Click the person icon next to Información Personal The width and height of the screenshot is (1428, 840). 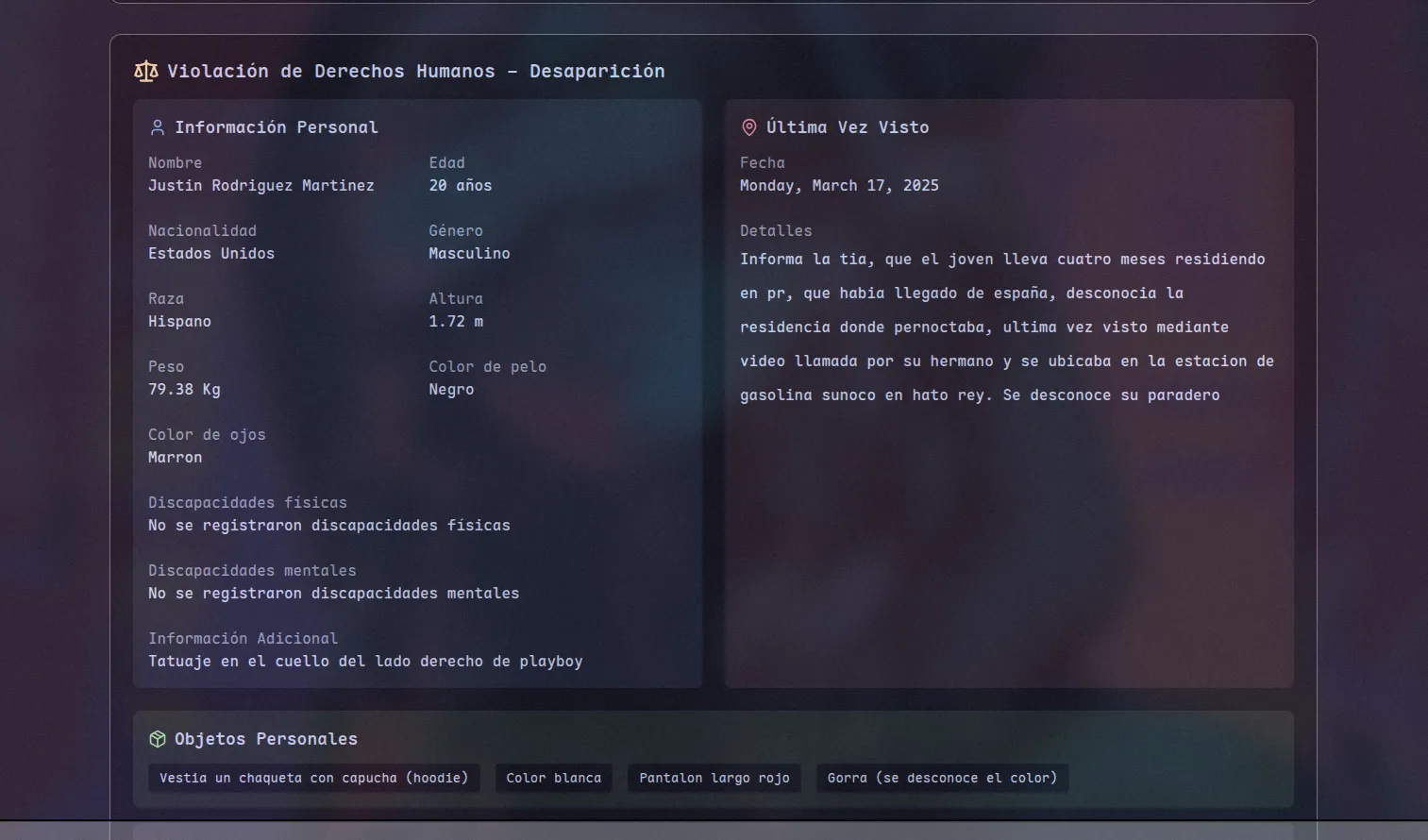pyautogui.click(x=158, y=127)
